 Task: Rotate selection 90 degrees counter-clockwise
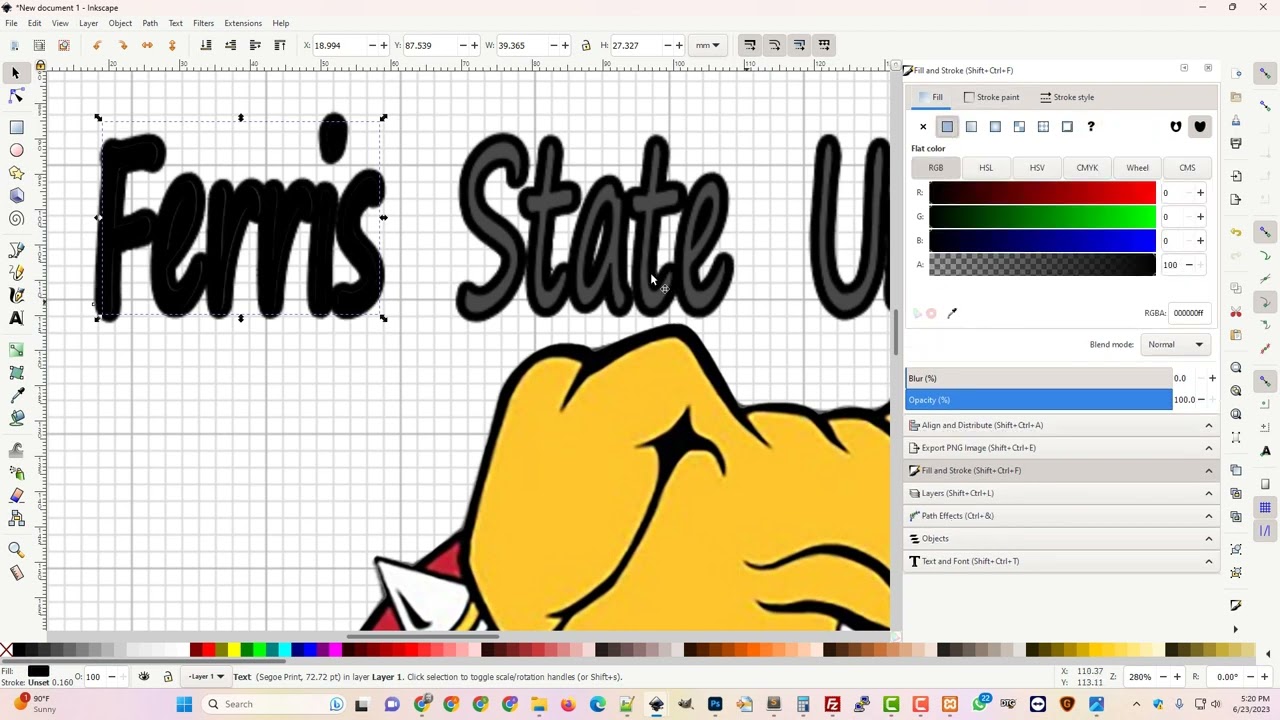[97, 45]
